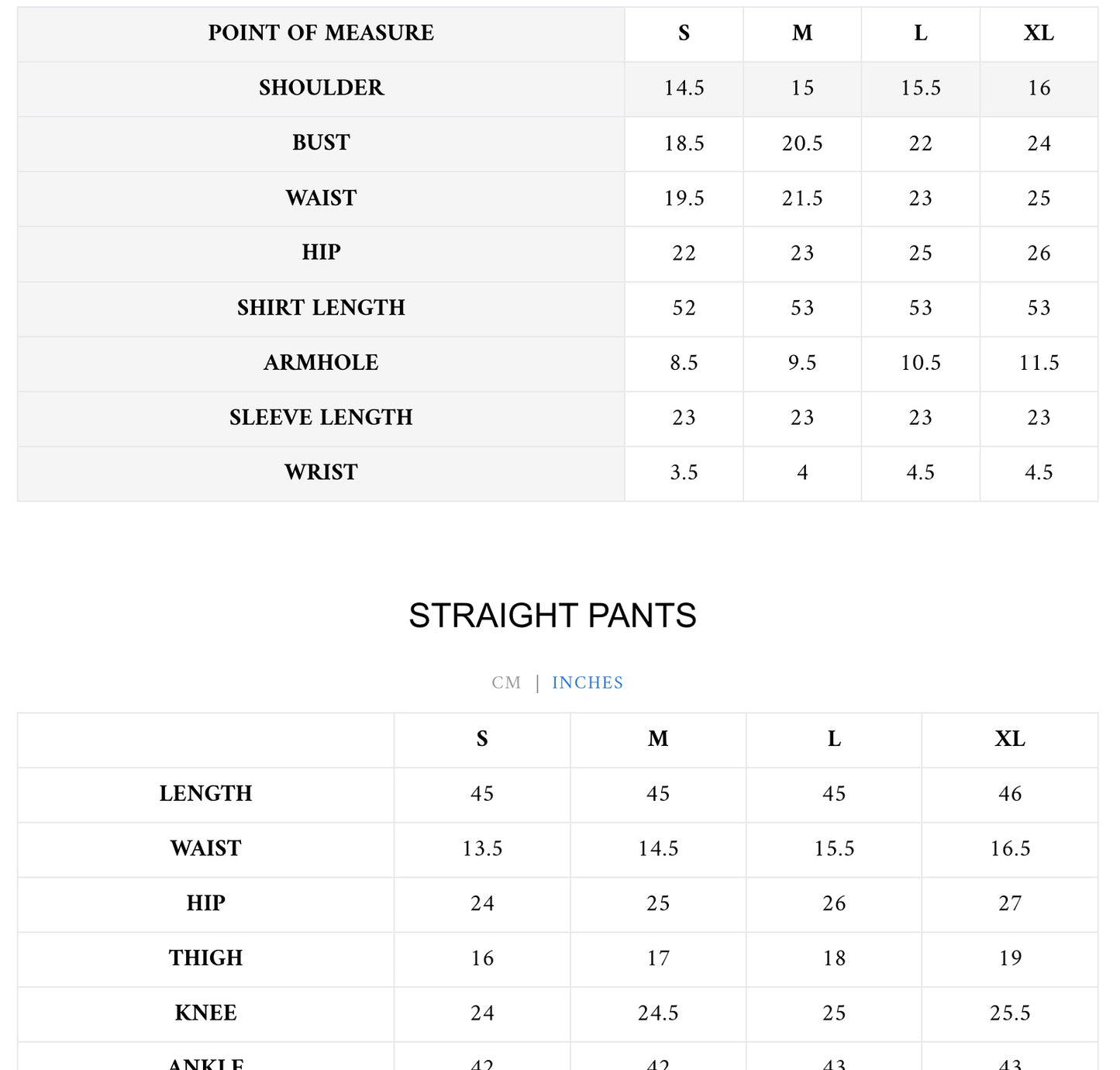Click the shirt HIP row label

[x=321, y=253]
